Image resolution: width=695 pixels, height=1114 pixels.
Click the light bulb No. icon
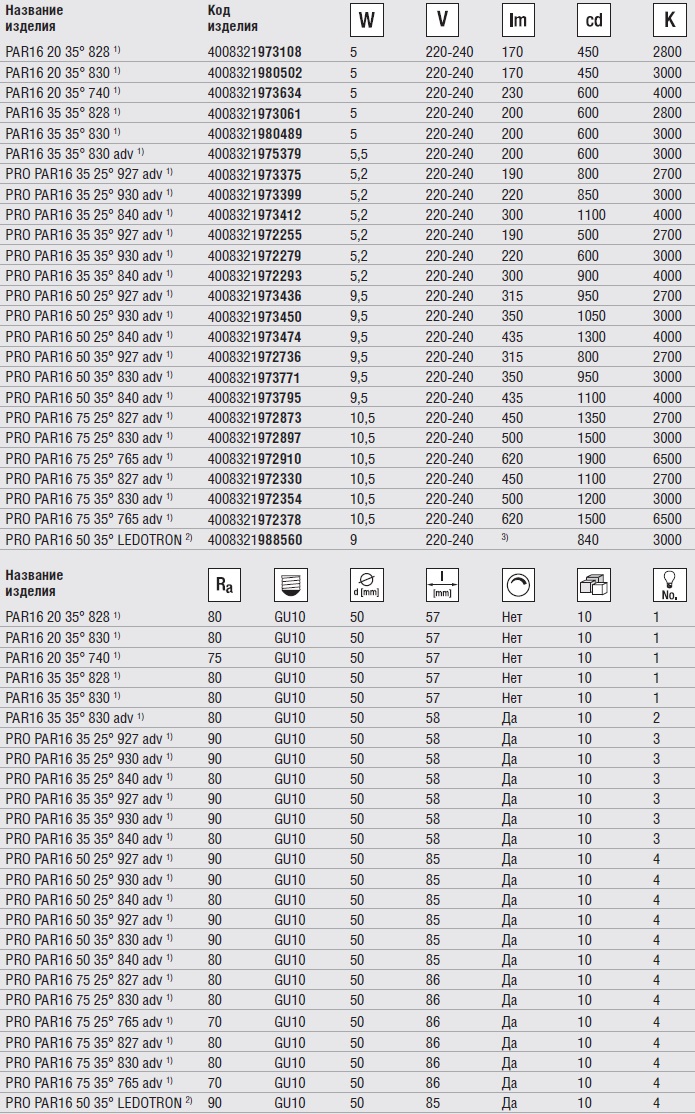pos(667,585)
